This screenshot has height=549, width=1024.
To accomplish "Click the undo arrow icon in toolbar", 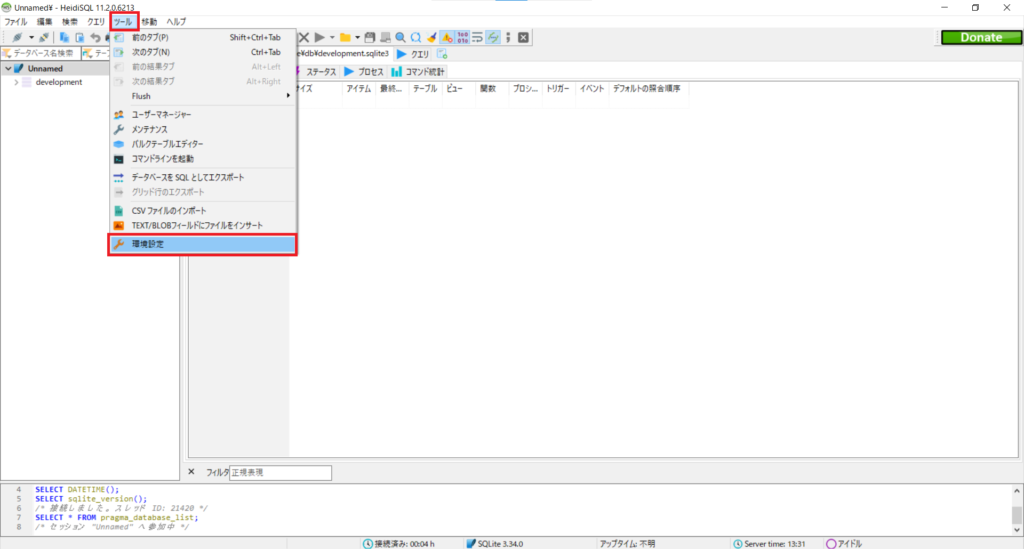I will (94, 37).
